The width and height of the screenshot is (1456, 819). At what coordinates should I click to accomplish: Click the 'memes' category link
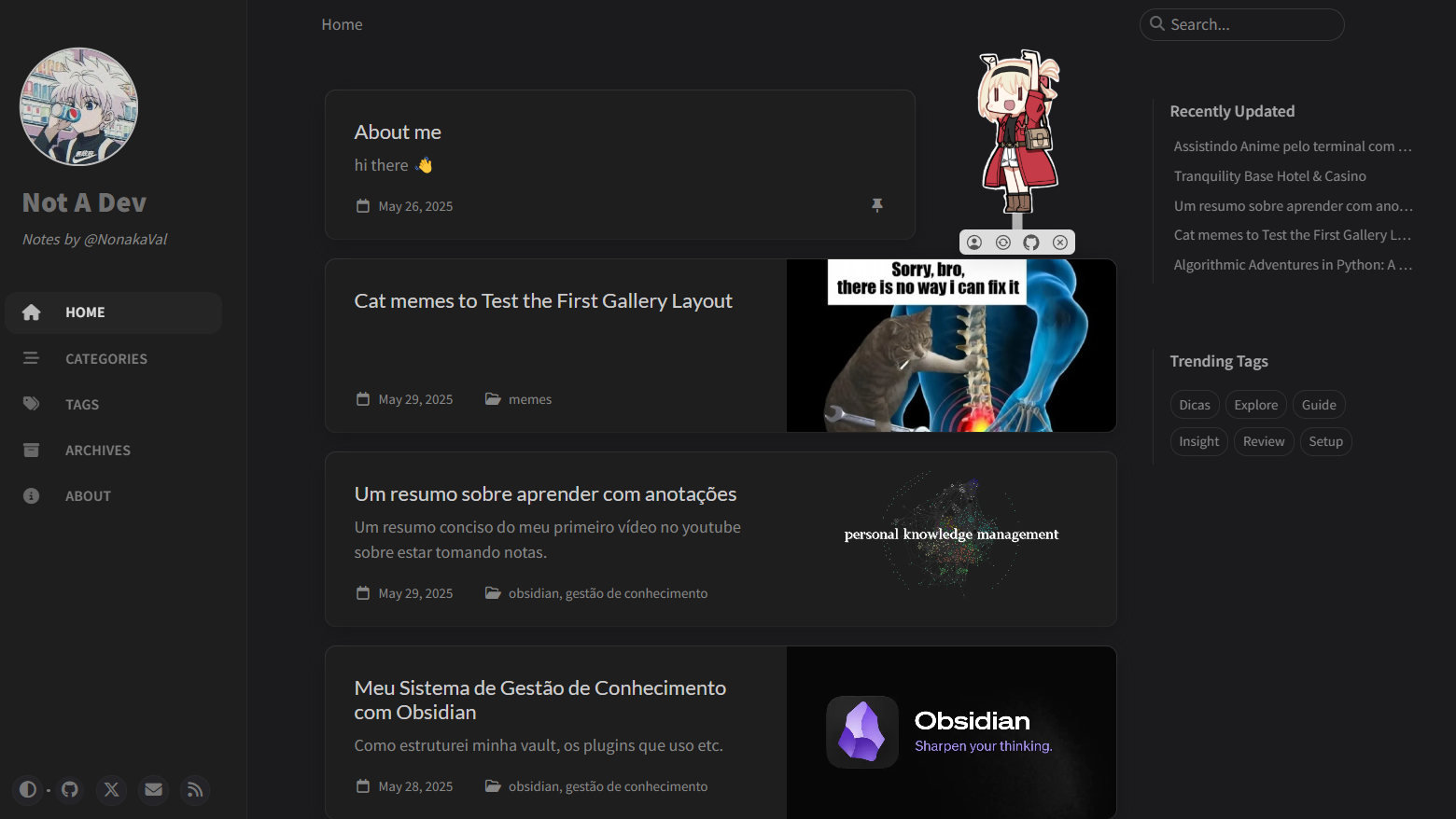[530, 399]
